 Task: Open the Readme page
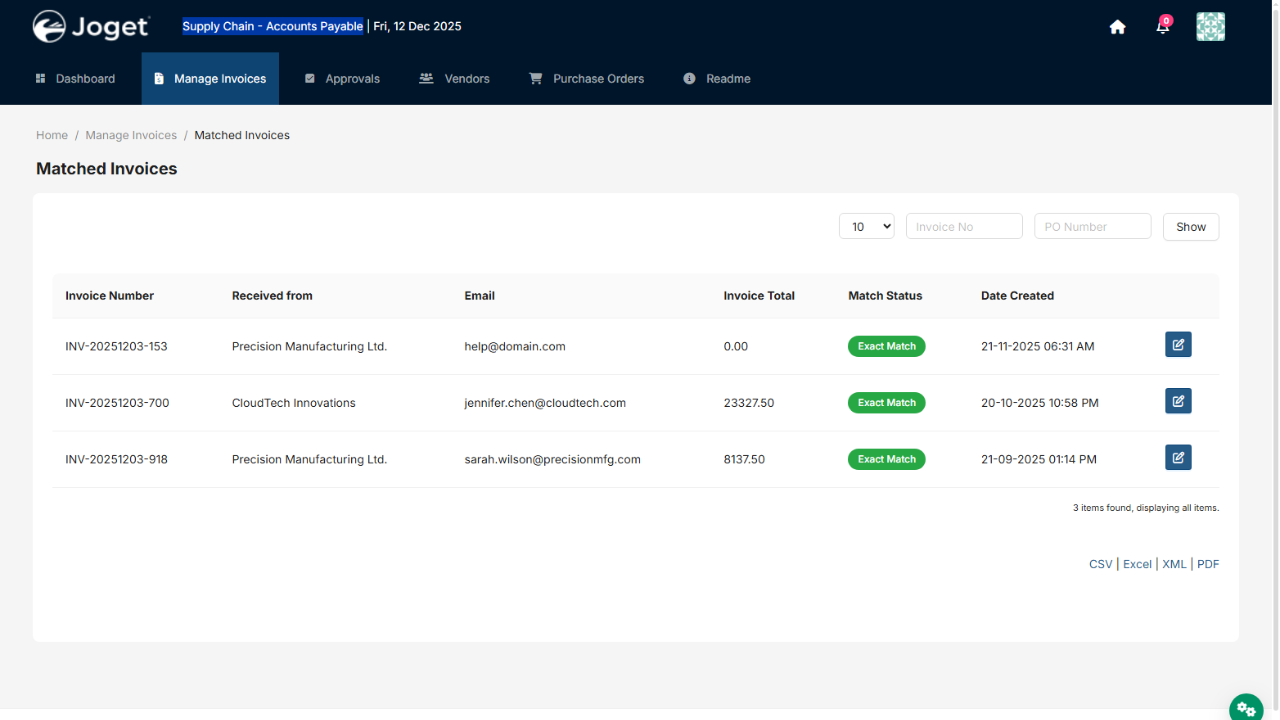pyautogui.click(x=717, y=79)
